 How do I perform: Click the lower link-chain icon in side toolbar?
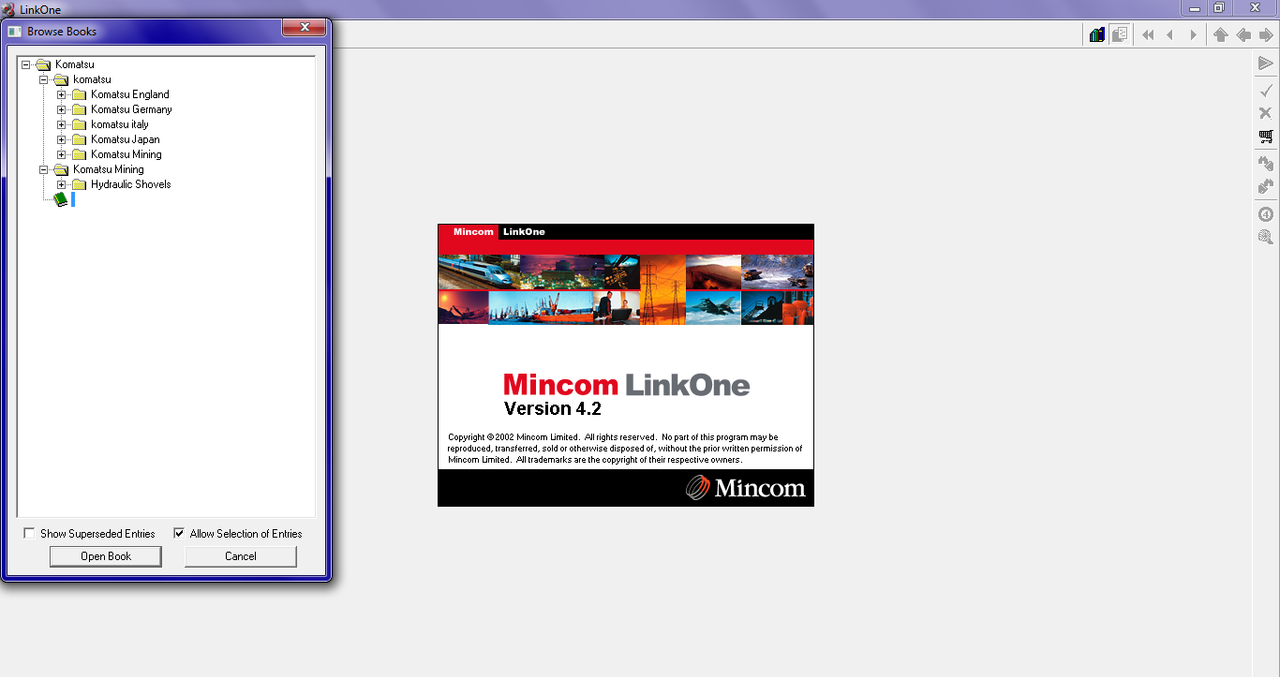pos(1266,187)
